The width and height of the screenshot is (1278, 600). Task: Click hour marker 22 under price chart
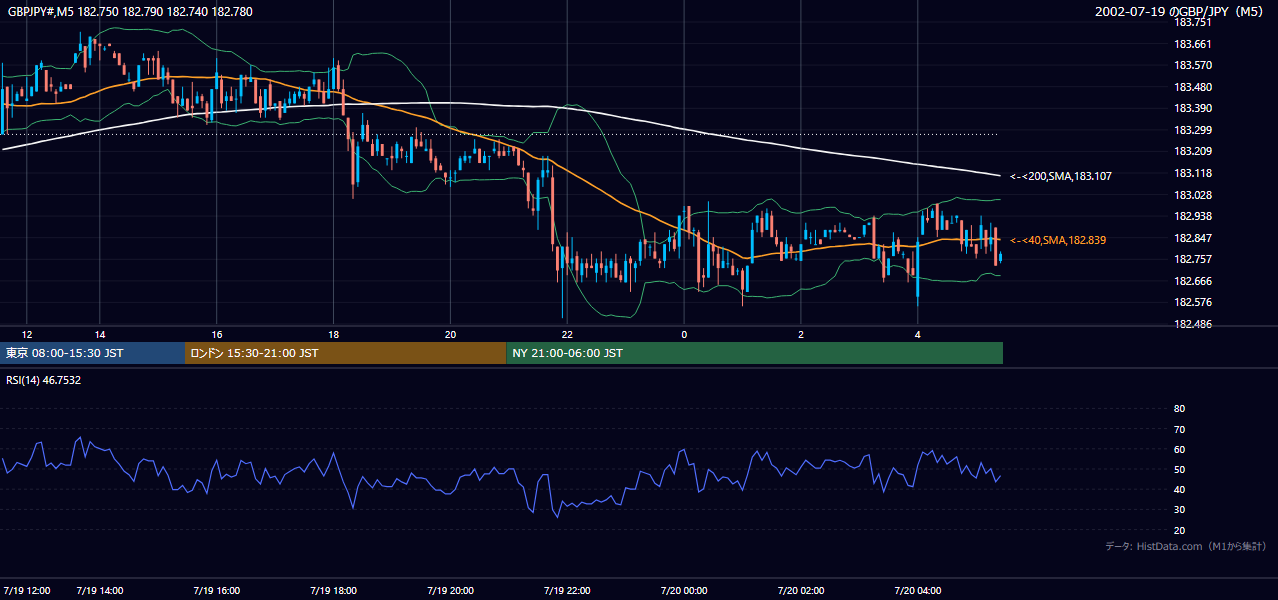pyautogui.click(x=567, y=334)
